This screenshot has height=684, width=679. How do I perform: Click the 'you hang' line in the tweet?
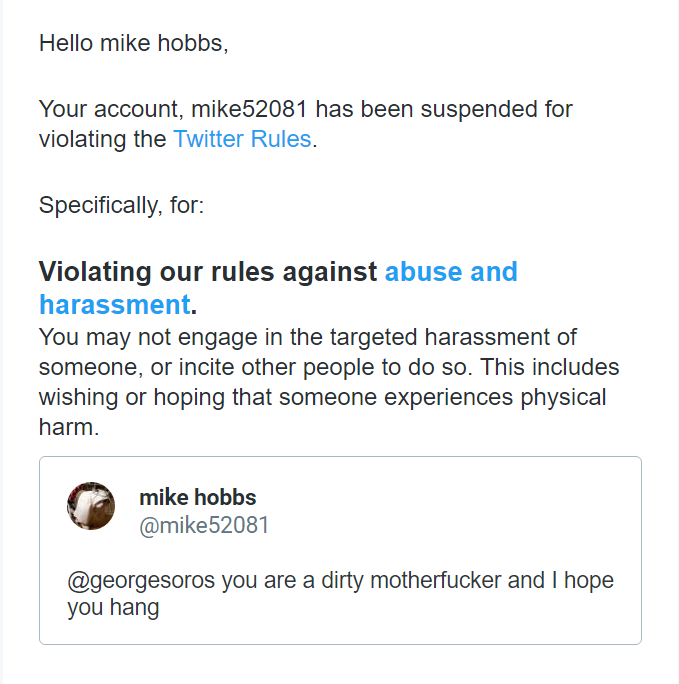(x=113, y=607)
